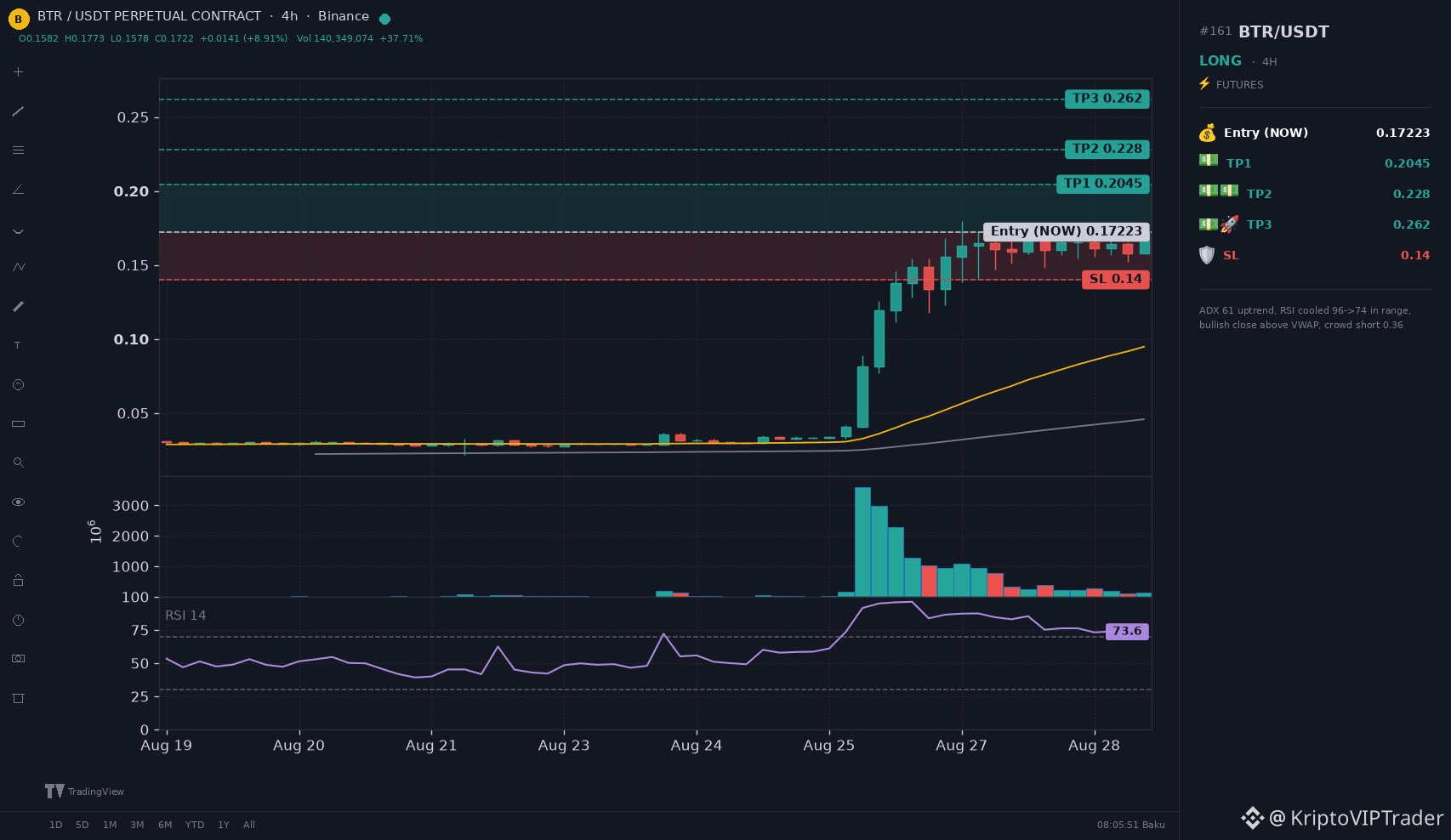Viewport: 1451px width, 840px height.
Task: Toggle the lock drawings icon
Action: (x=18, y=580)
